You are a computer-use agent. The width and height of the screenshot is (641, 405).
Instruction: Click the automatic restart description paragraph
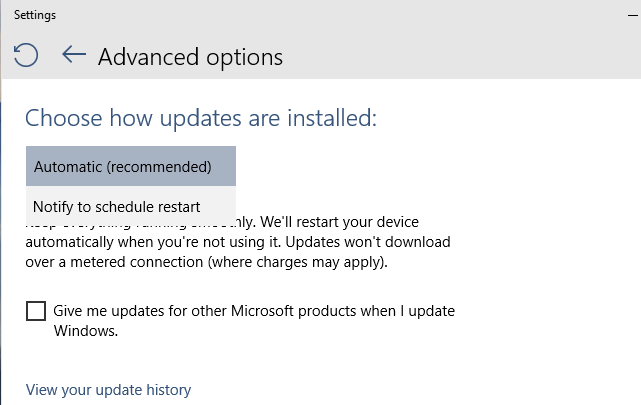238,242
